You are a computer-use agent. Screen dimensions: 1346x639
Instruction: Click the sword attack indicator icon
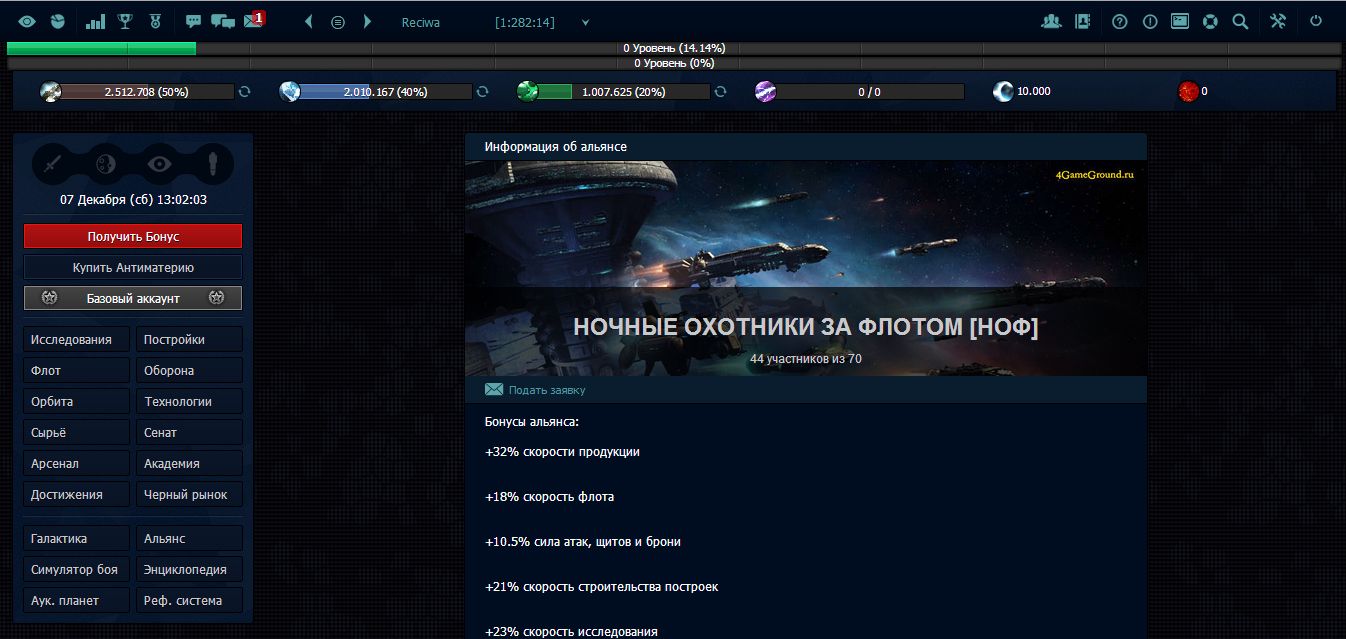point(53,163)
